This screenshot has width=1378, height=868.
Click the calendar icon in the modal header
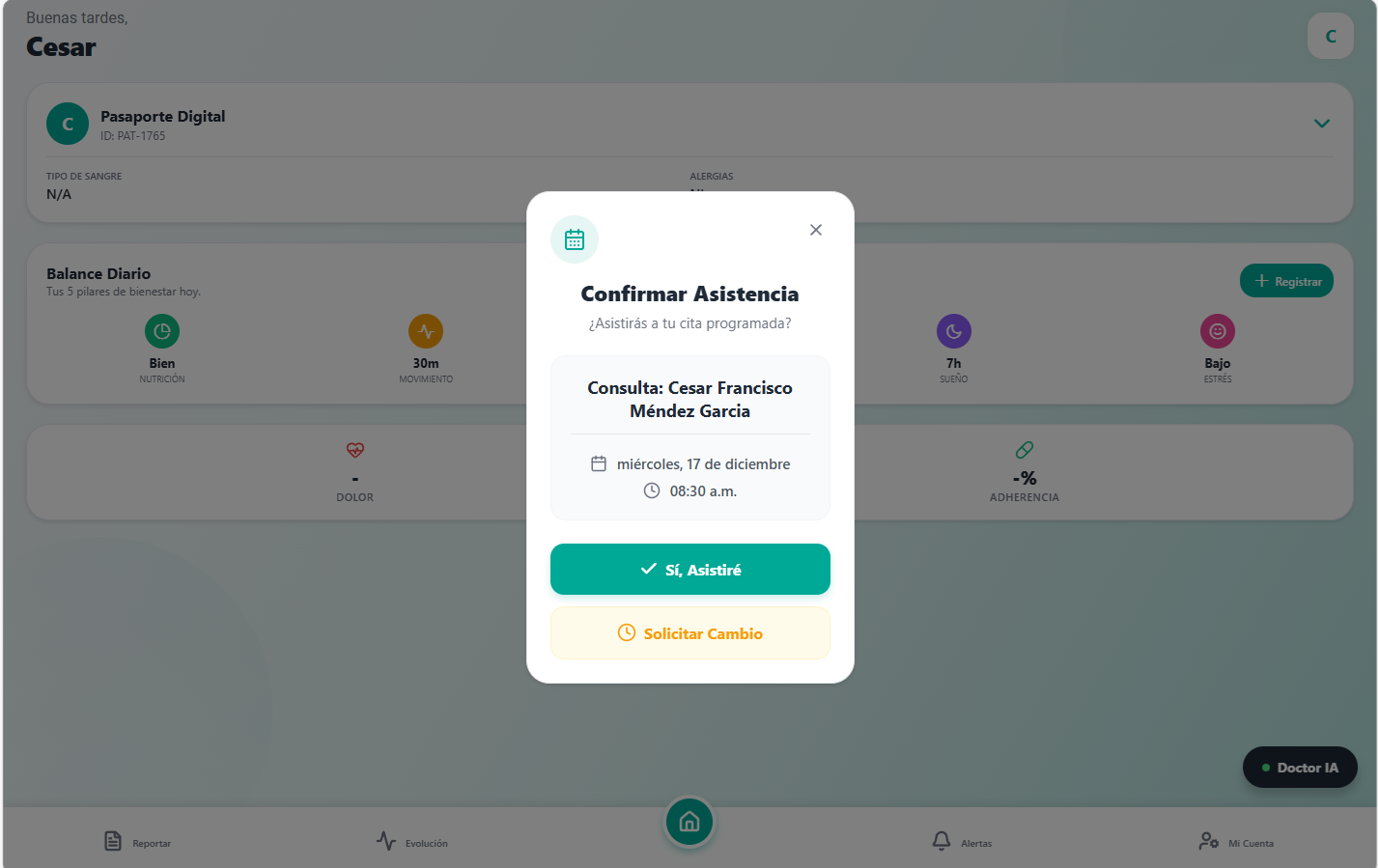point(575,239)
